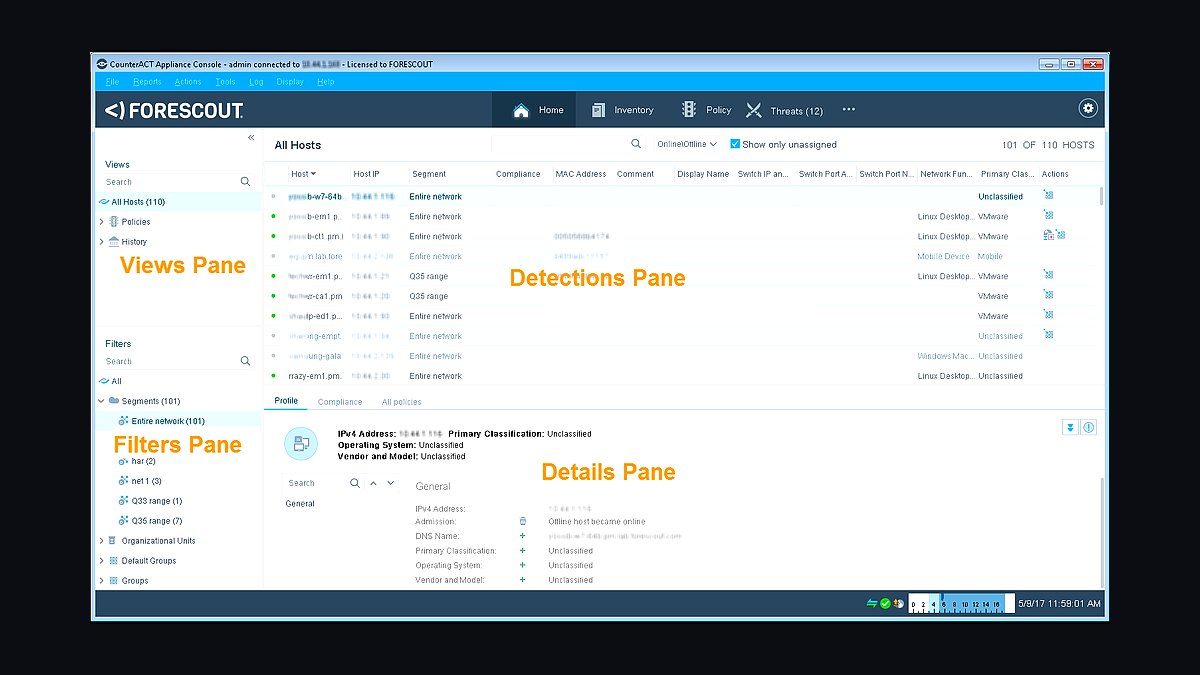Click the plus icon beside Primary Classification

point(522,551)
